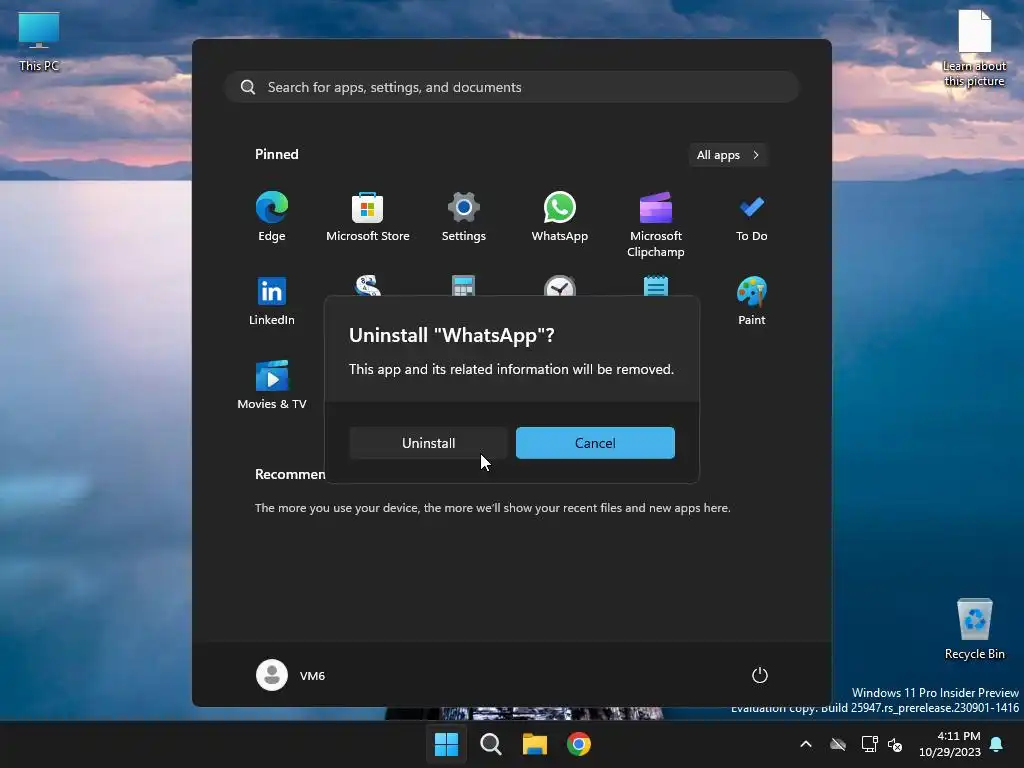Image resolution: width=1024 pixels, height=768 pixels.
Task: Select the Recycle Bin desktop icon
Action: (974, 629)
